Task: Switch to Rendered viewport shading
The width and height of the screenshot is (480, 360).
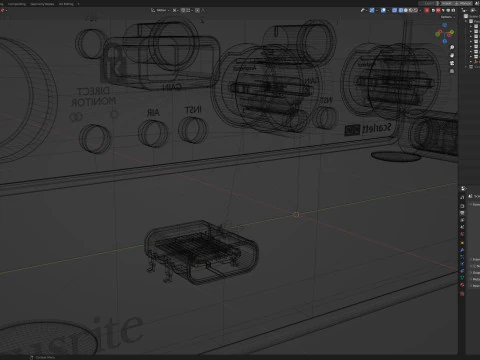Action: (416, 10)
